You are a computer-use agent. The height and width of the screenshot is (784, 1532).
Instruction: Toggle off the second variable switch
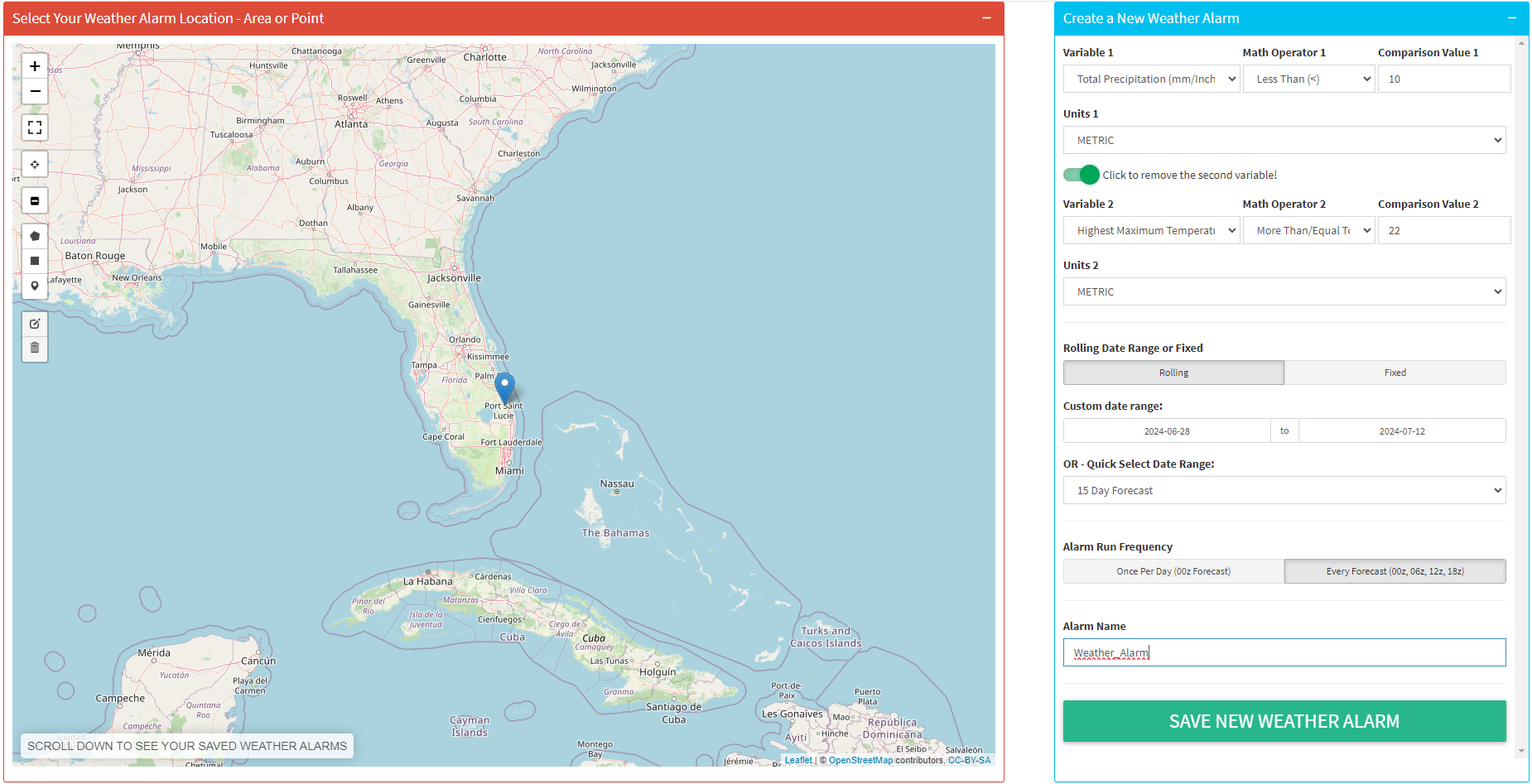coord(1081,175)
